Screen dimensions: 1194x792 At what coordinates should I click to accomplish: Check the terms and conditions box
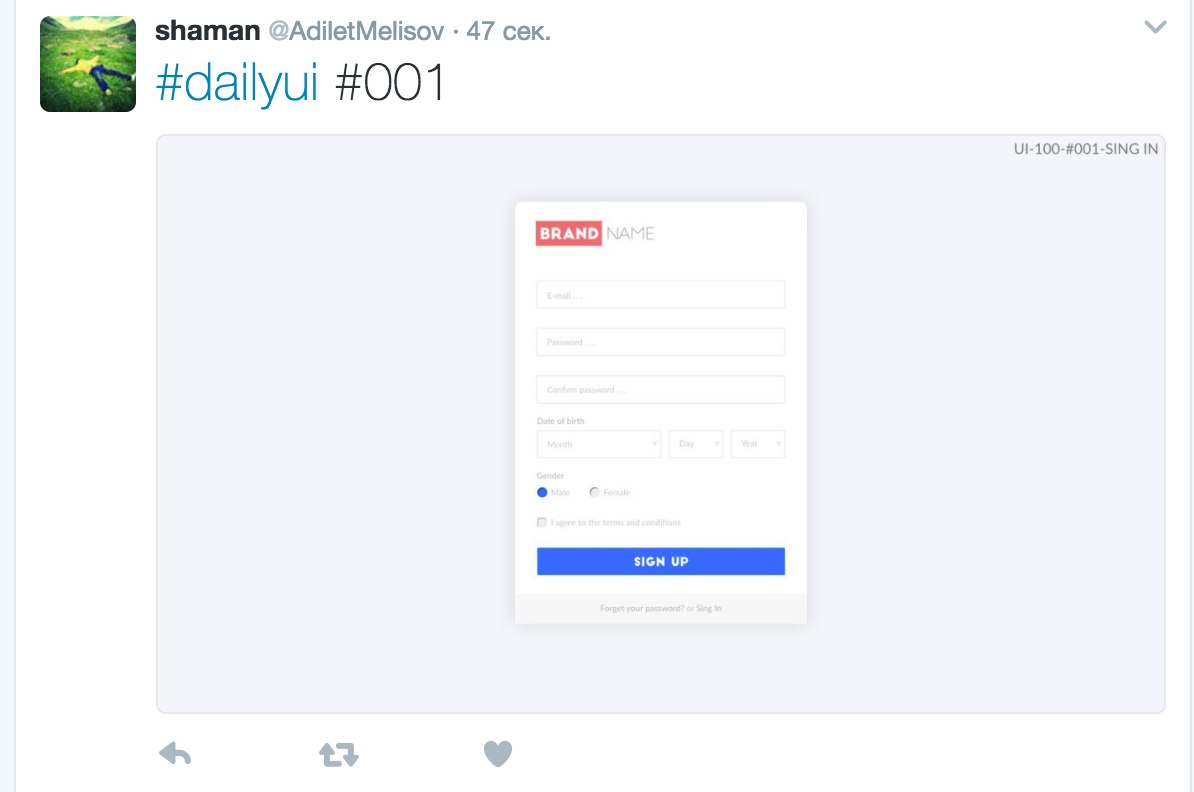(541, 522)
